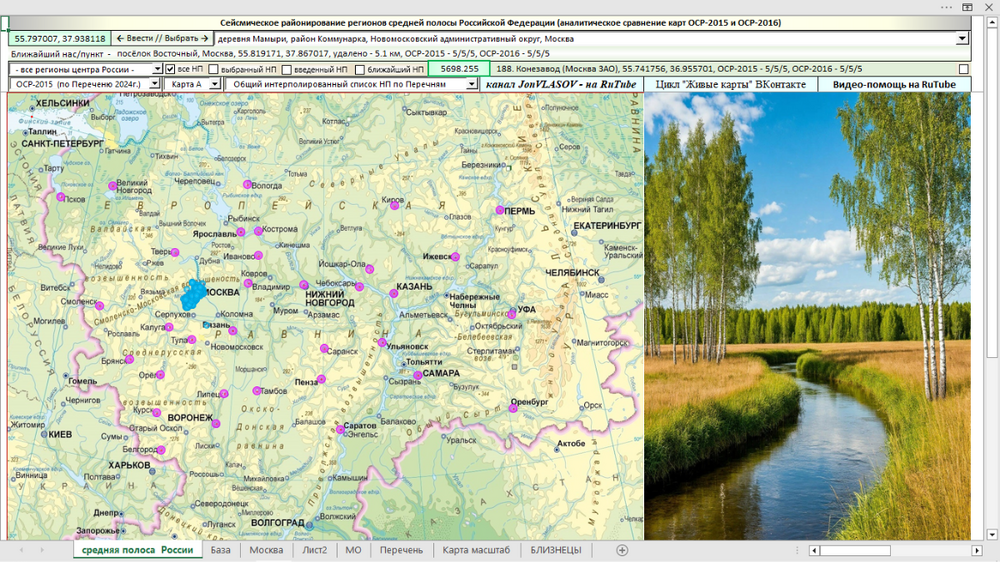Switch to the 'Карта масштаб' sheet tab
1000x562 pixels.
pos(476,550)
